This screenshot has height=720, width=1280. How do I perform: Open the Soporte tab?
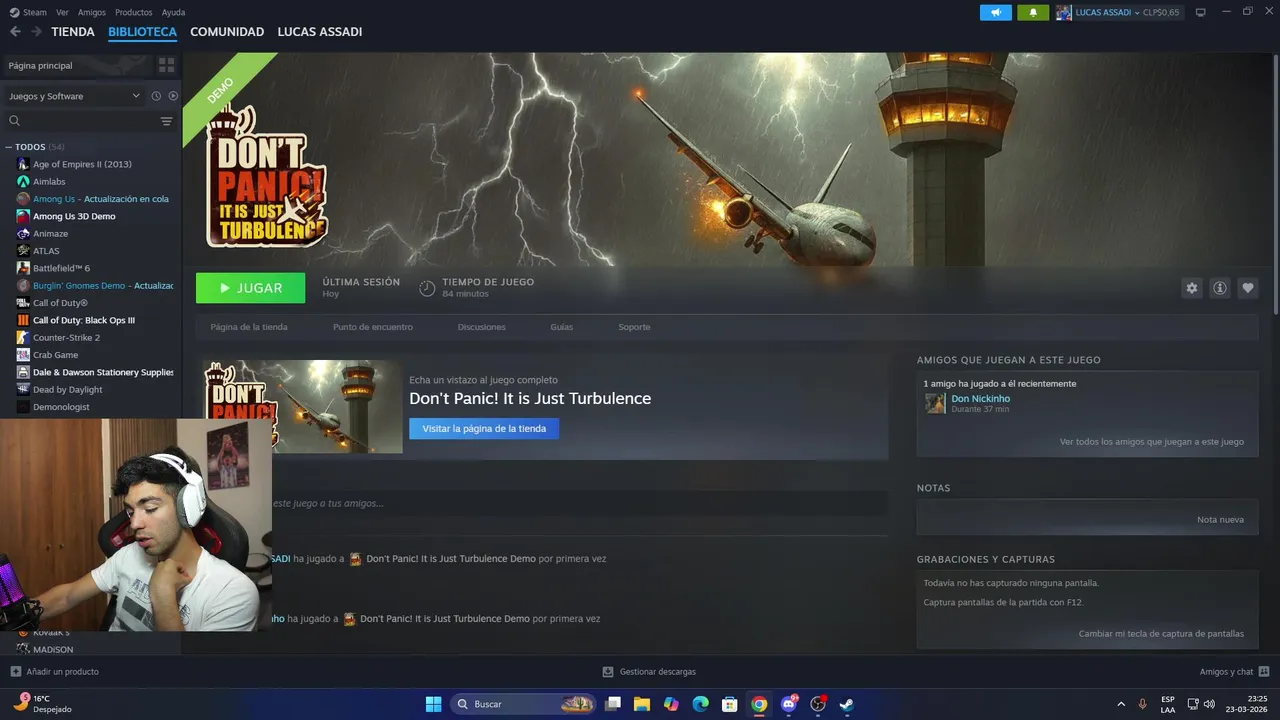coord(634,327)
